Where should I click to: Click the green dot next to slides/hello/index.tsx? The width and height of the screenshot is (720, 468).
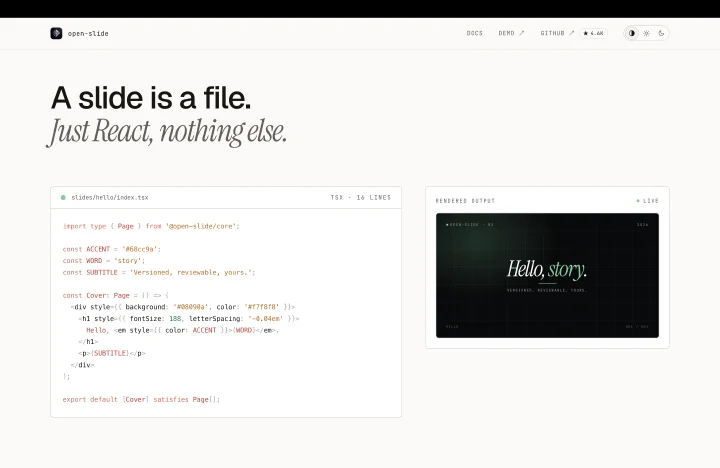coord(63,197)
